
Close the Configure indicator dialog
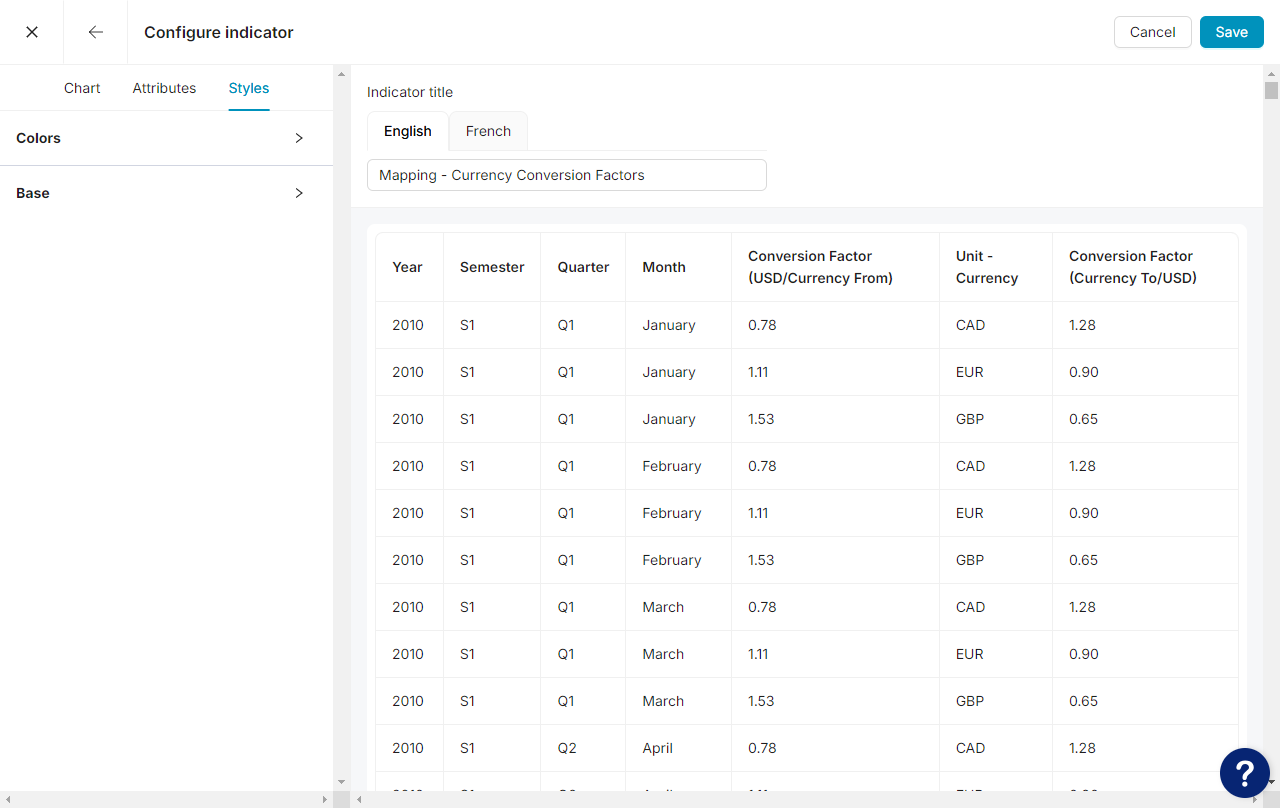31,31
